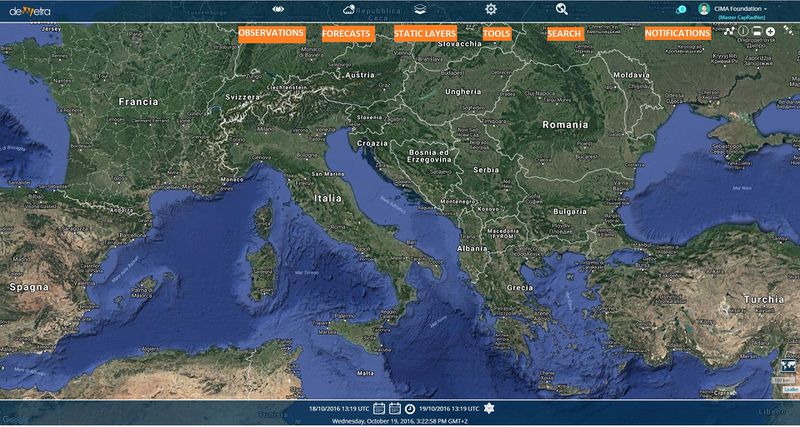Open the Observations eye icon
The width and height of the screenshot is (800, 427).
(278, 9)
